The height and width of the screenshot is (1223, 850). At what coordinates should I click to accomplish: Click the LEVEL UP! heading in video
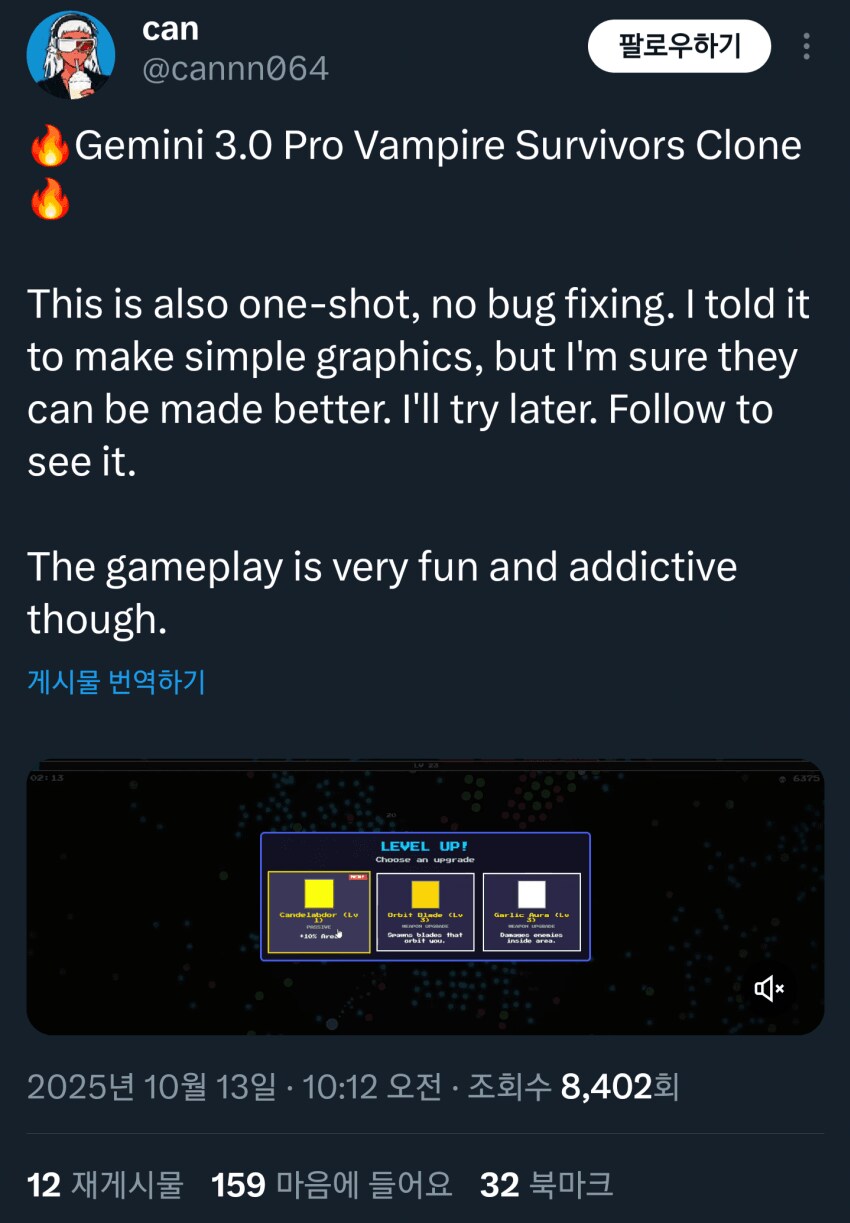(425, 846)
